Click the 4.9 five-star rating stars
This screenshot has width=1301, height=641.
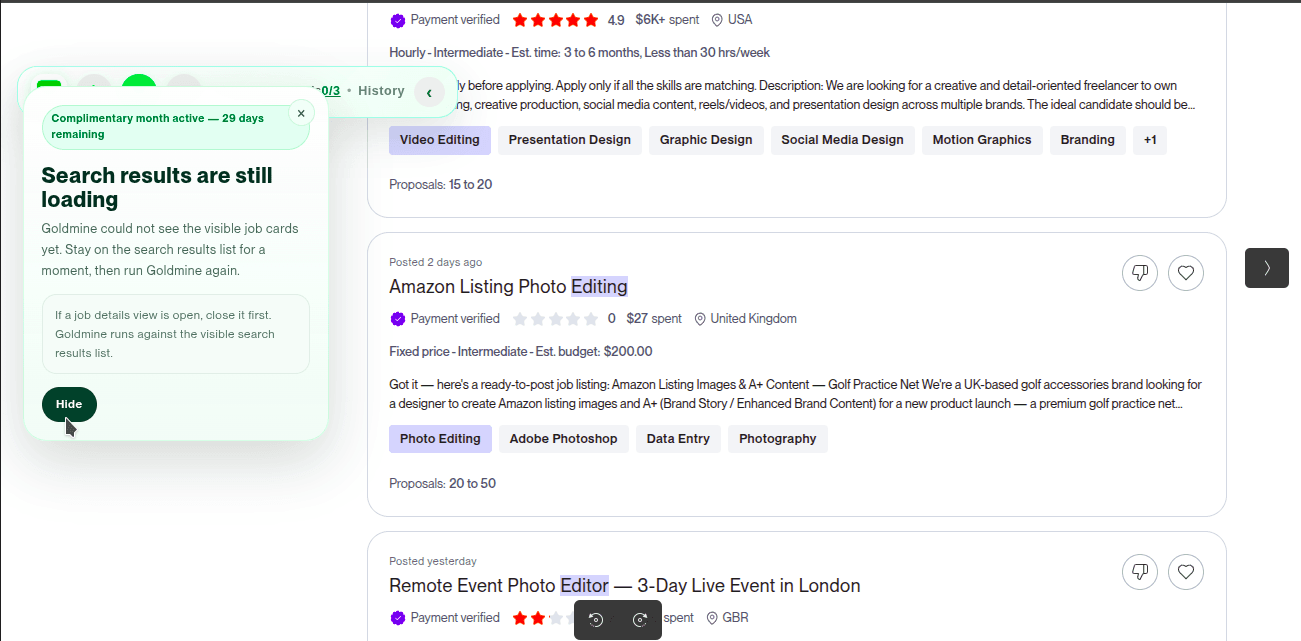click(x=556, y=20)
